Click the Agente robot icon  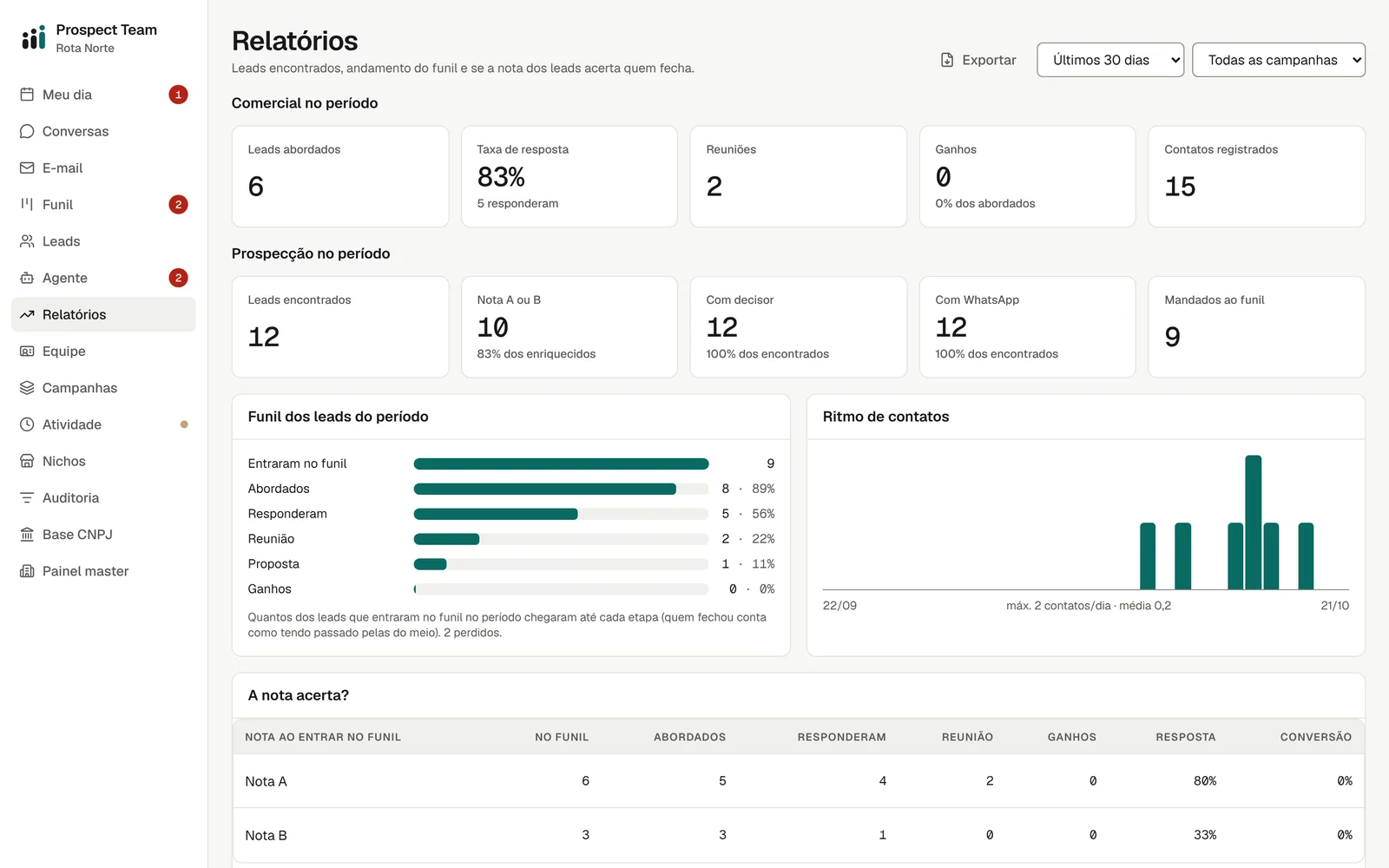[x=27, y=278]
